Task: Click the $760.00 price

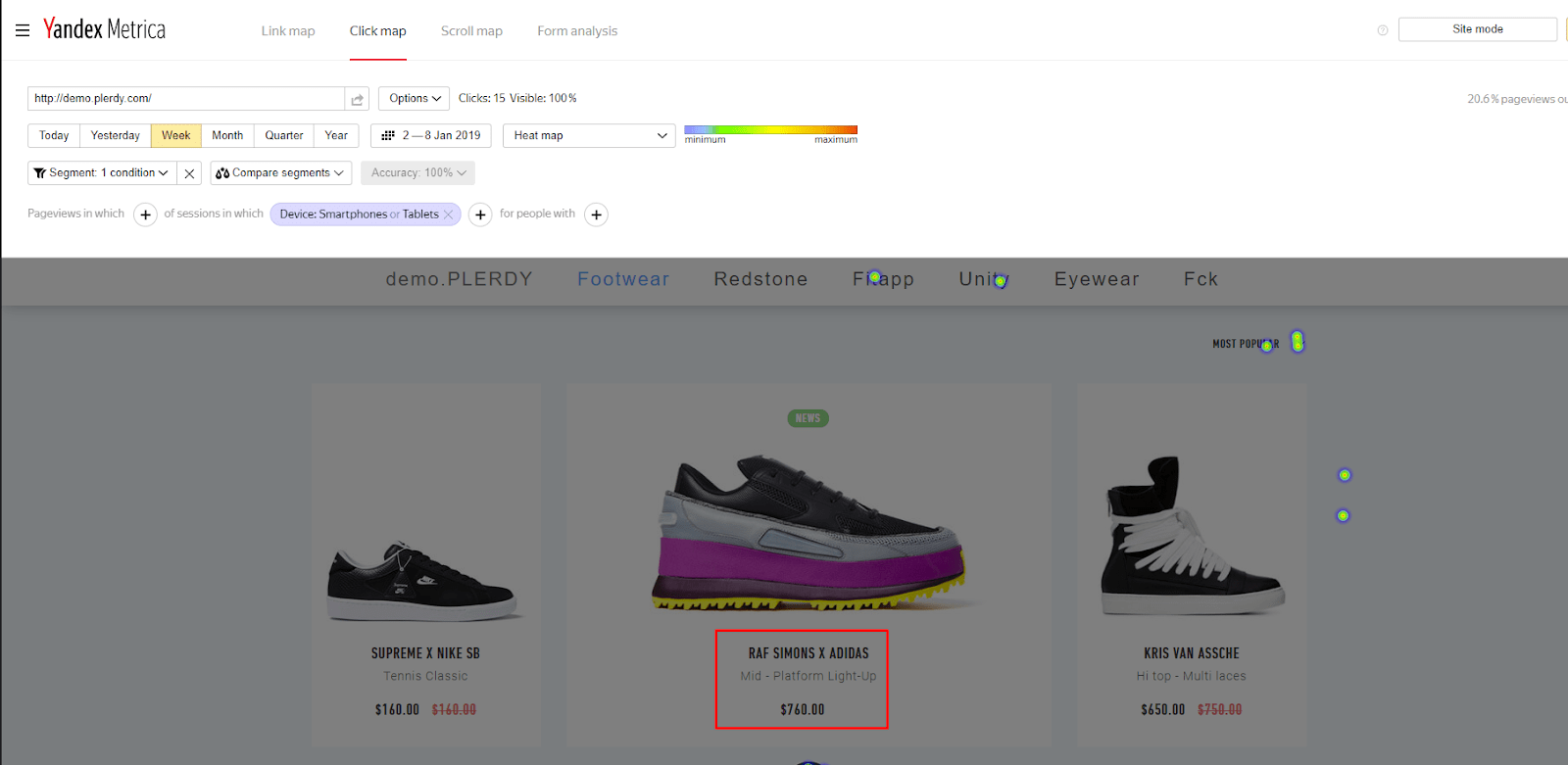Action: click(803, 710)
